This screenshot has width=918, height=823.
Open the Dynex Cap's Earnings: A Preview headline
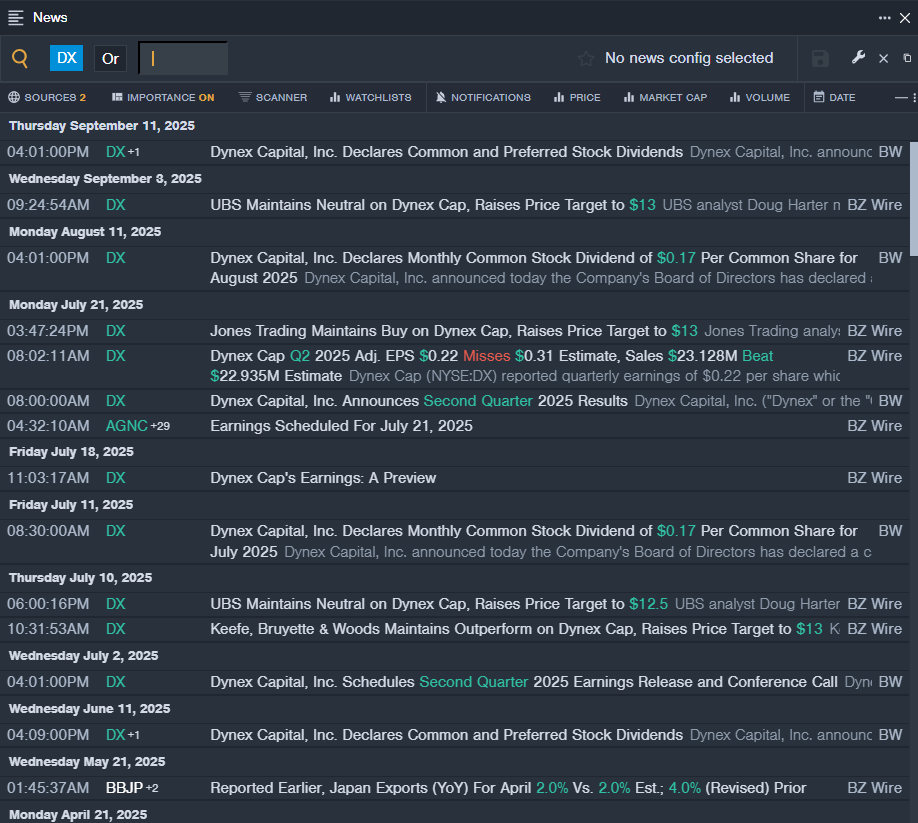coord(323,478)
